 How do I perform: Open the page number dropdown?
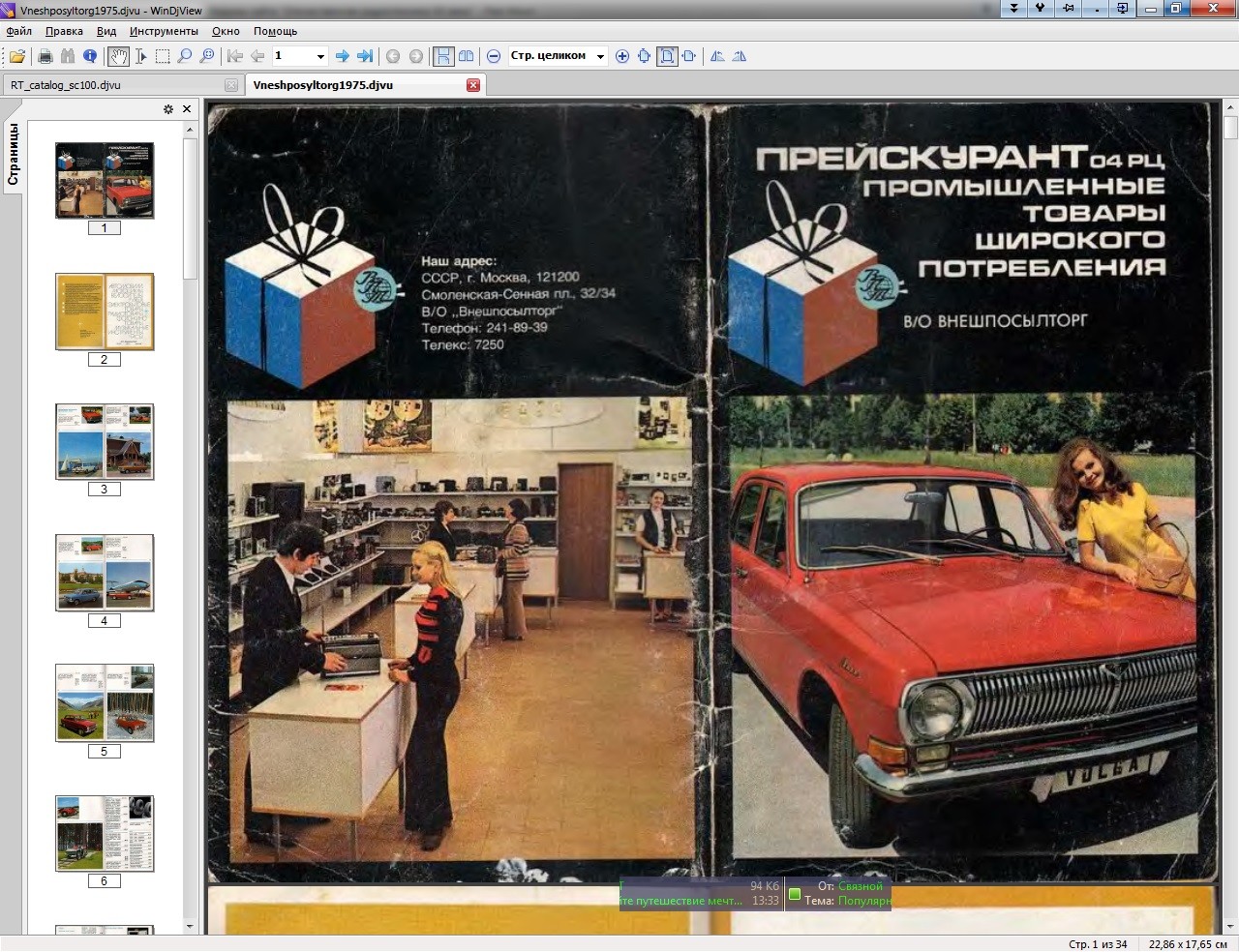(320, 56)
